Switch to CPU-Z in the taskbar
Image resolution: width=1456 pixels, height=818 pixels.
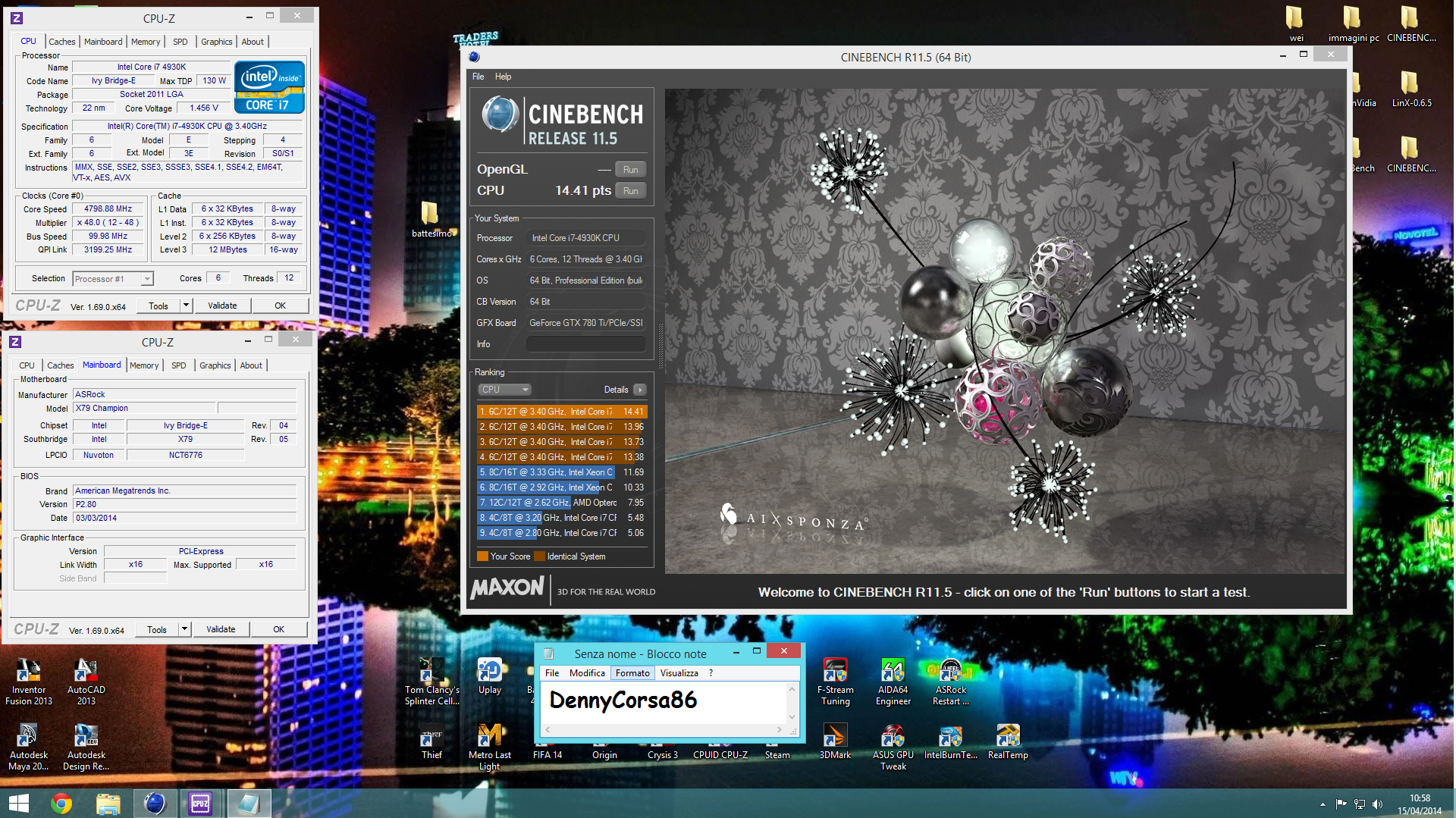click(x=201, y=803)
